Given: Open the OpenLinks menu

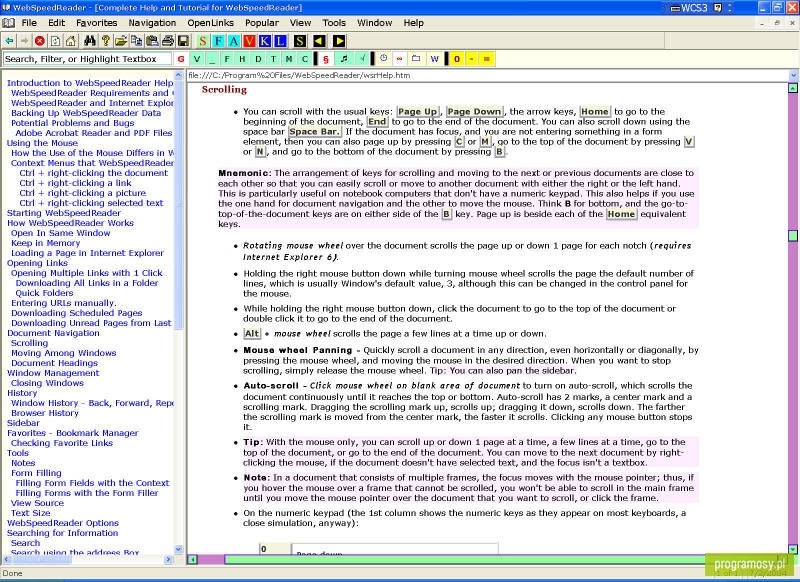Looking at the screenshot, I should click(x=210, y=23).
